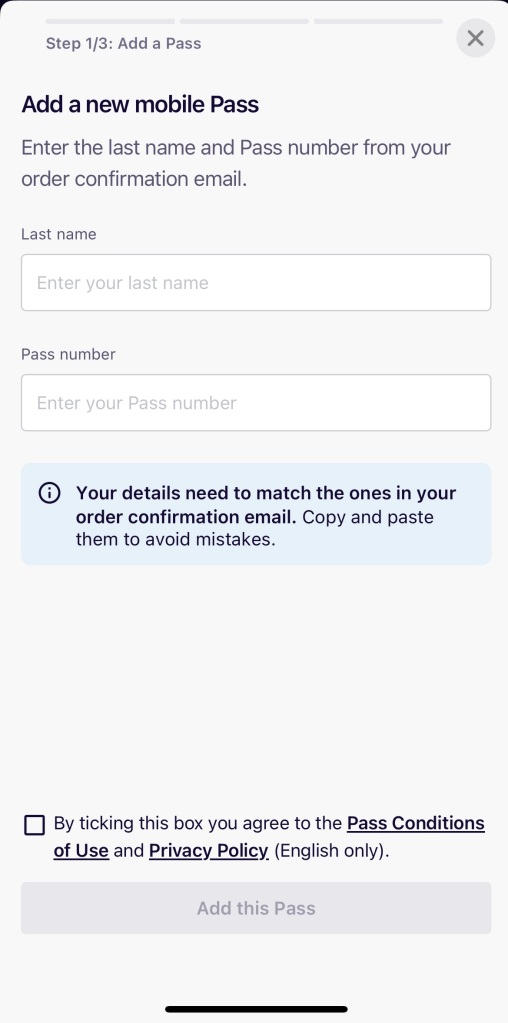Tap the bold order confirmation email notice text

(266, 505)
